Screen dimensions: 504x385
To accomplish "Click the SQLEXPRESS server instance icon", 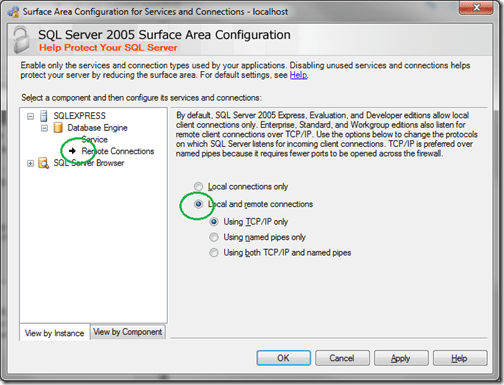I will point(44,116).
